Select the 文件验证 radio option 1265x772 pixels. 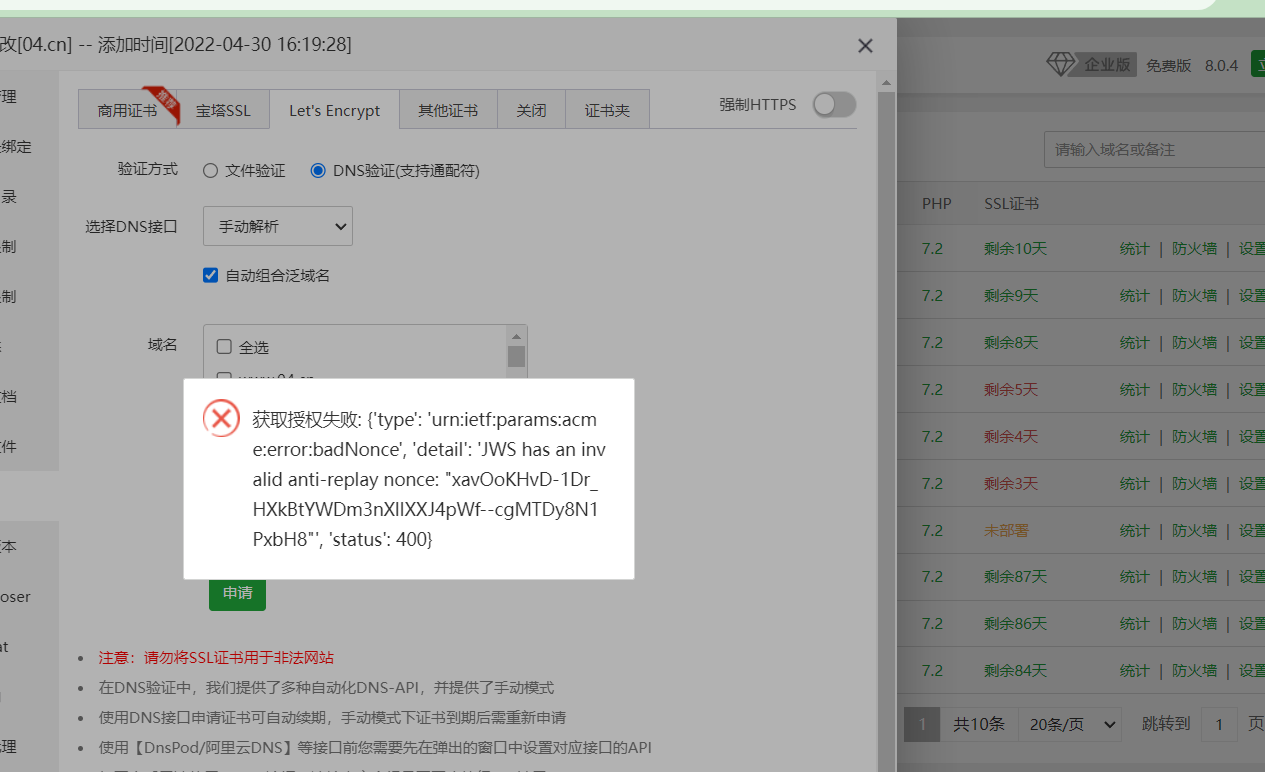pyautogui.click(x=210, y=171)
